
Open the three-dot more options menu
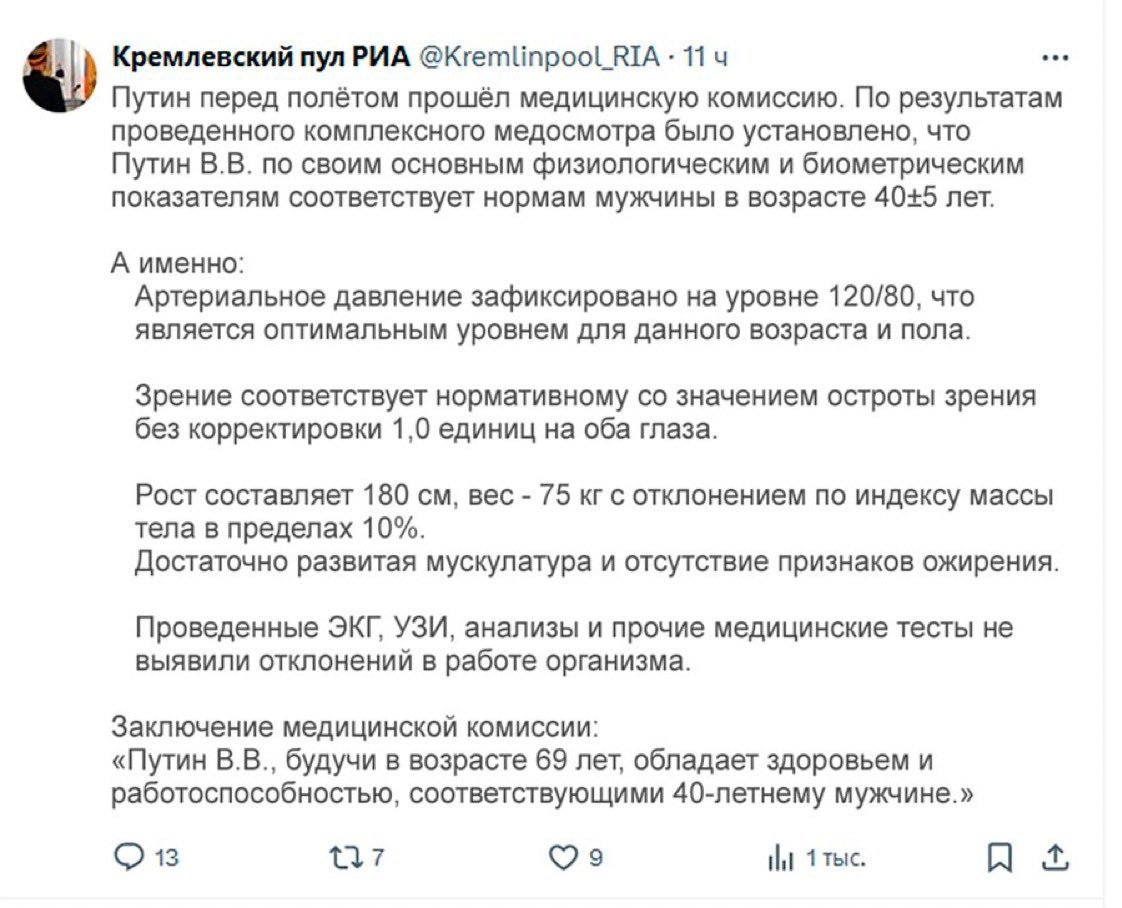1055,58
